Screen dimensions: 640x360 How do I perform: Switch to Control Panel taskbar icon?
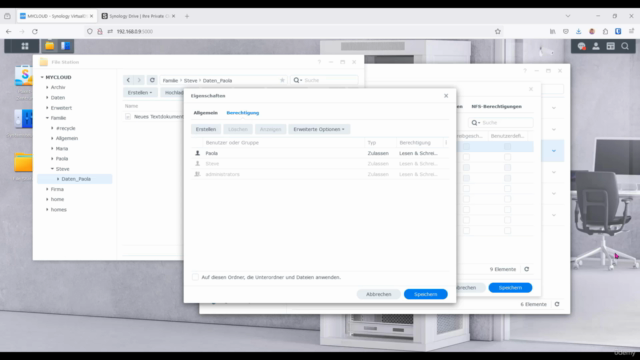pyautogui.click(x=65, y=46)
